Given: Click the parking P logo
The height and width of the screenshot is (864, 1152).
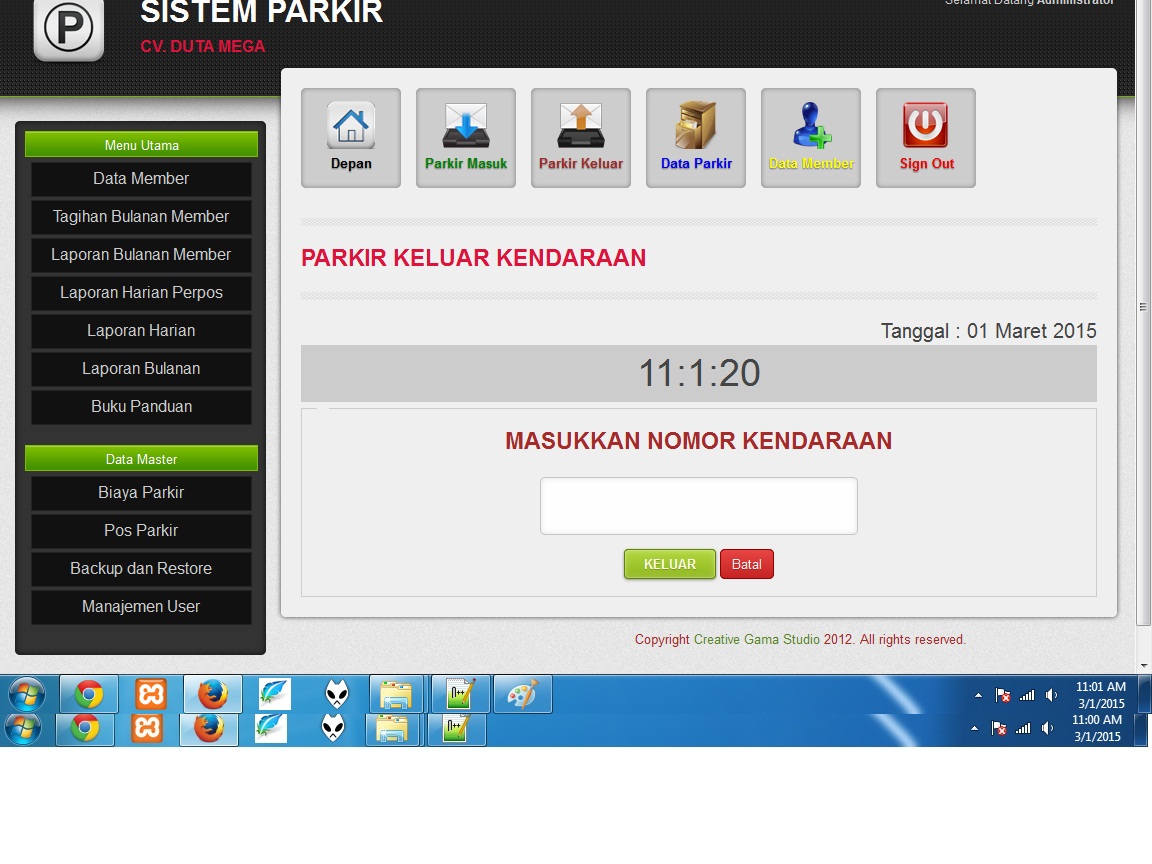Looking at the screenshot, I should (x=68, y=29).
